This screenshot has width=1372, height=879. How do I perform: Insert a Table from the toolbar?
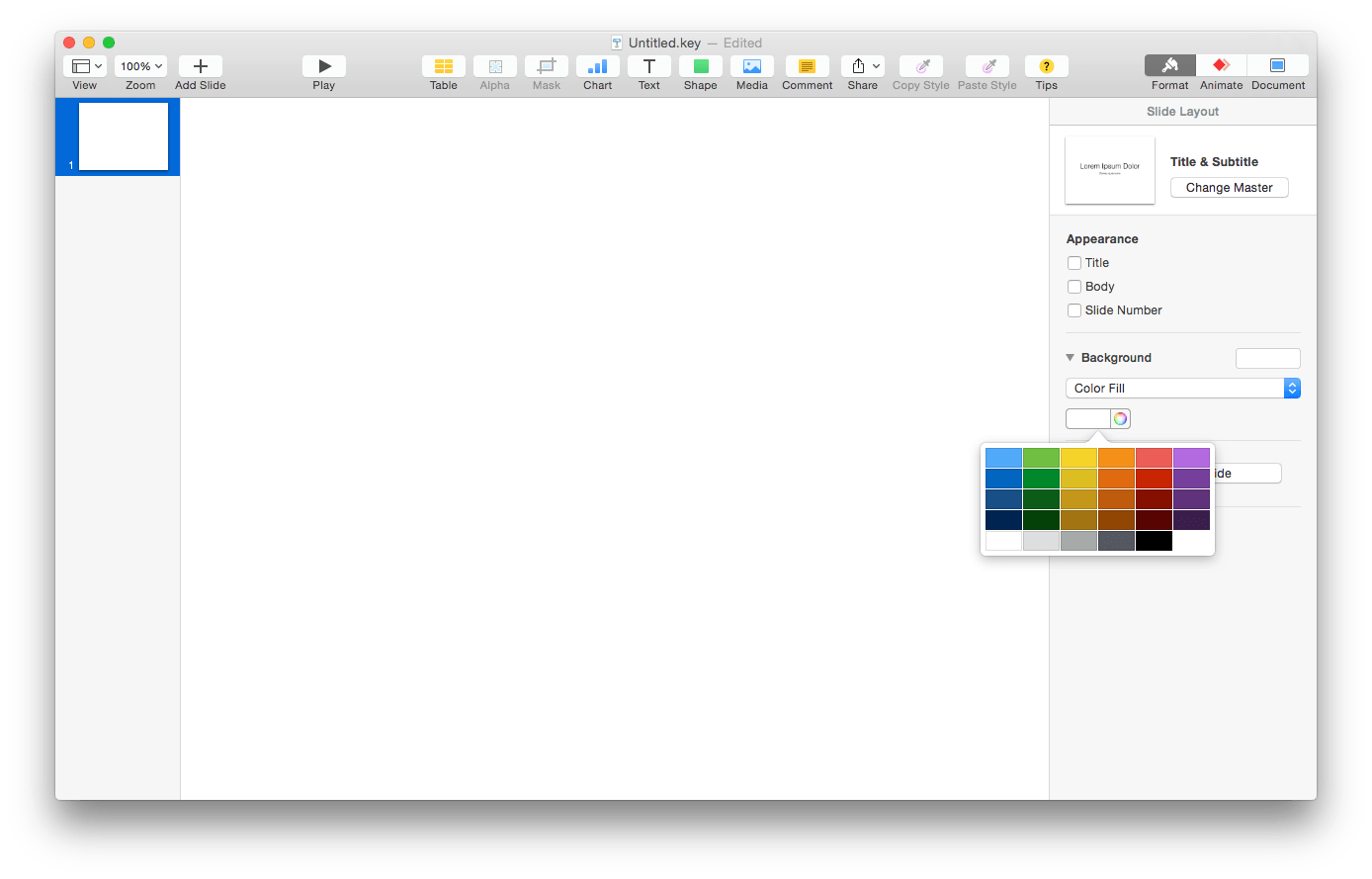[443, 65]
